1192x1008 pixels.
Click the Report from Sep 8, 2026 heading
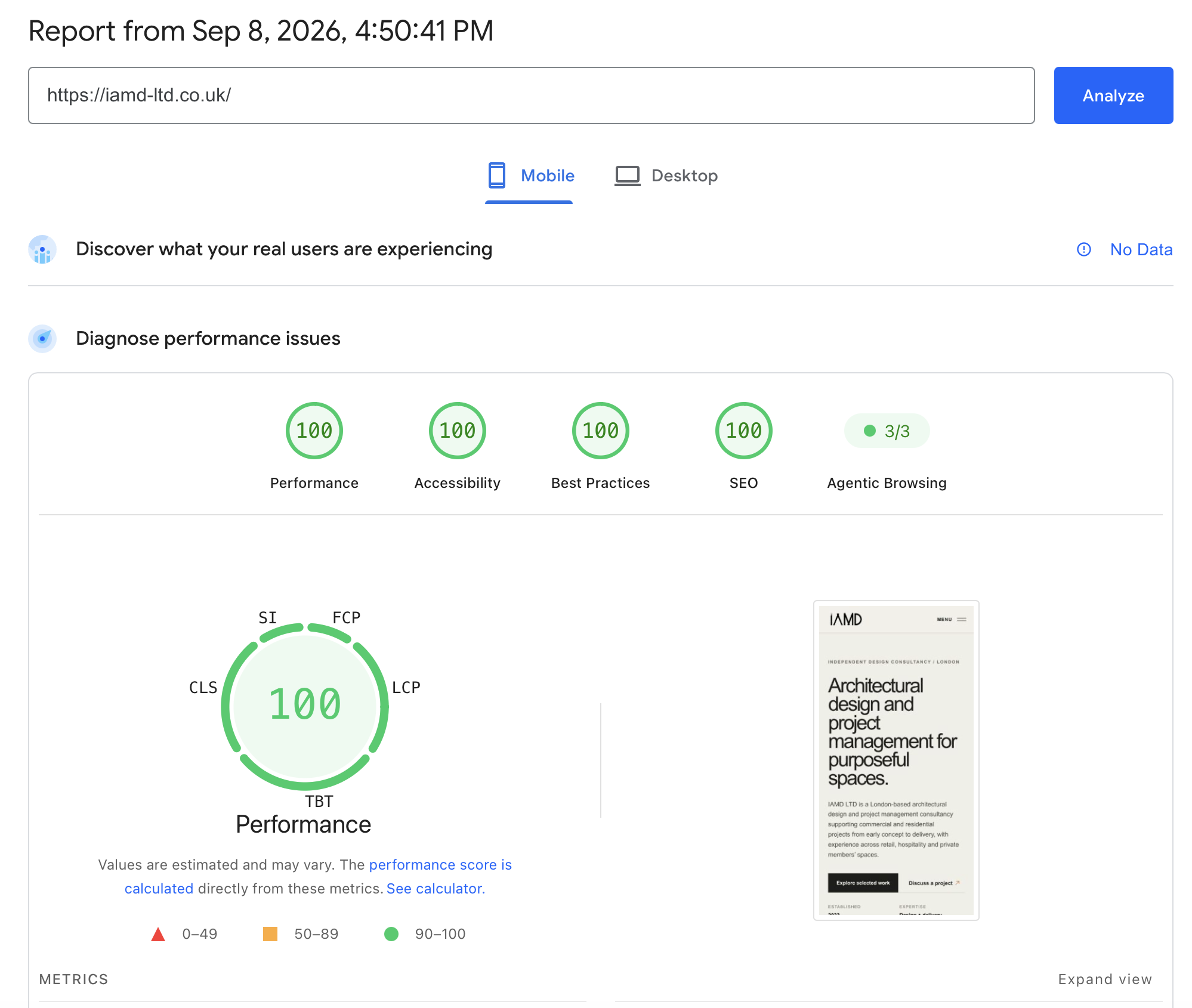click(261, 31)
